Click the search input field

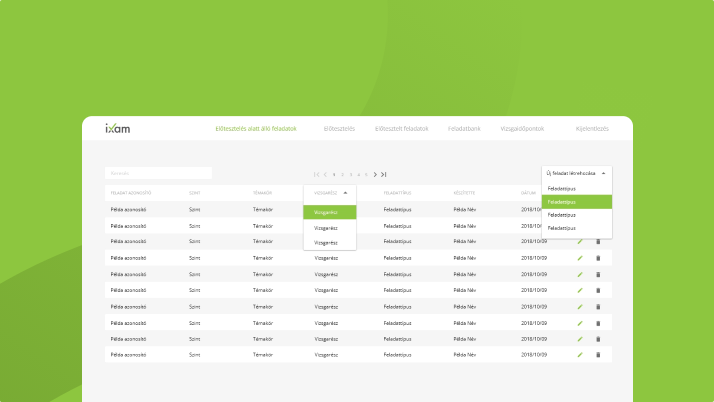tap(158, 173)
